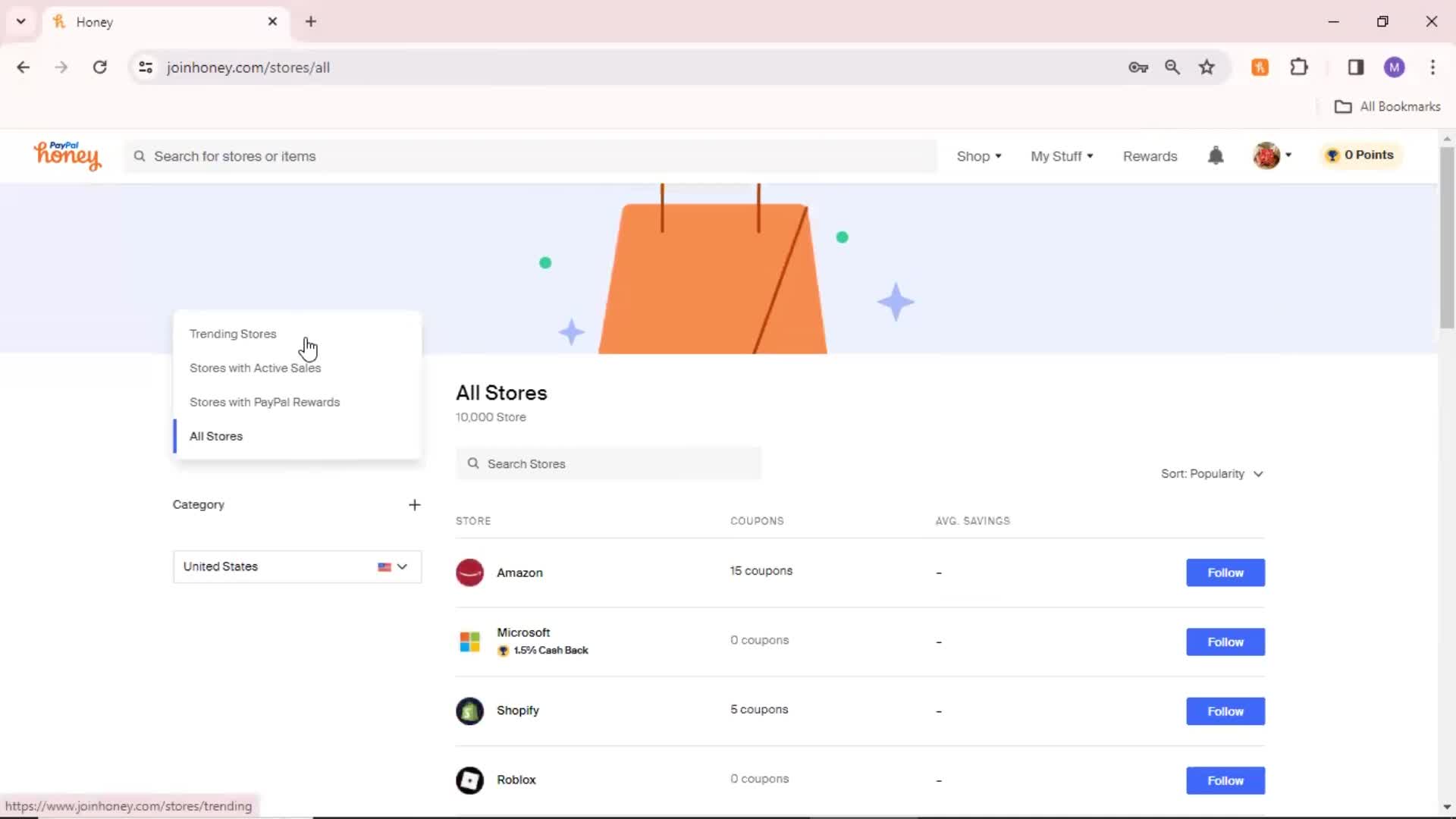The height and width of the screenshot is (819, 1456).
Task: Expand the My Stuff menu
Action: pyautogui.click(x=1062, y=156)
